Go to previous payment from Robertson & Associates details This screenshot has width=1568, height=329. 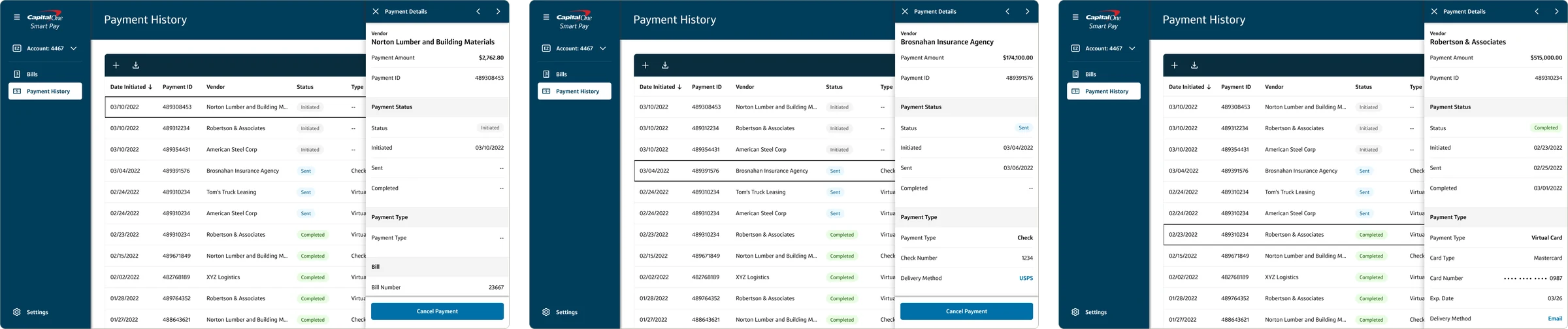pos(1537,12)
